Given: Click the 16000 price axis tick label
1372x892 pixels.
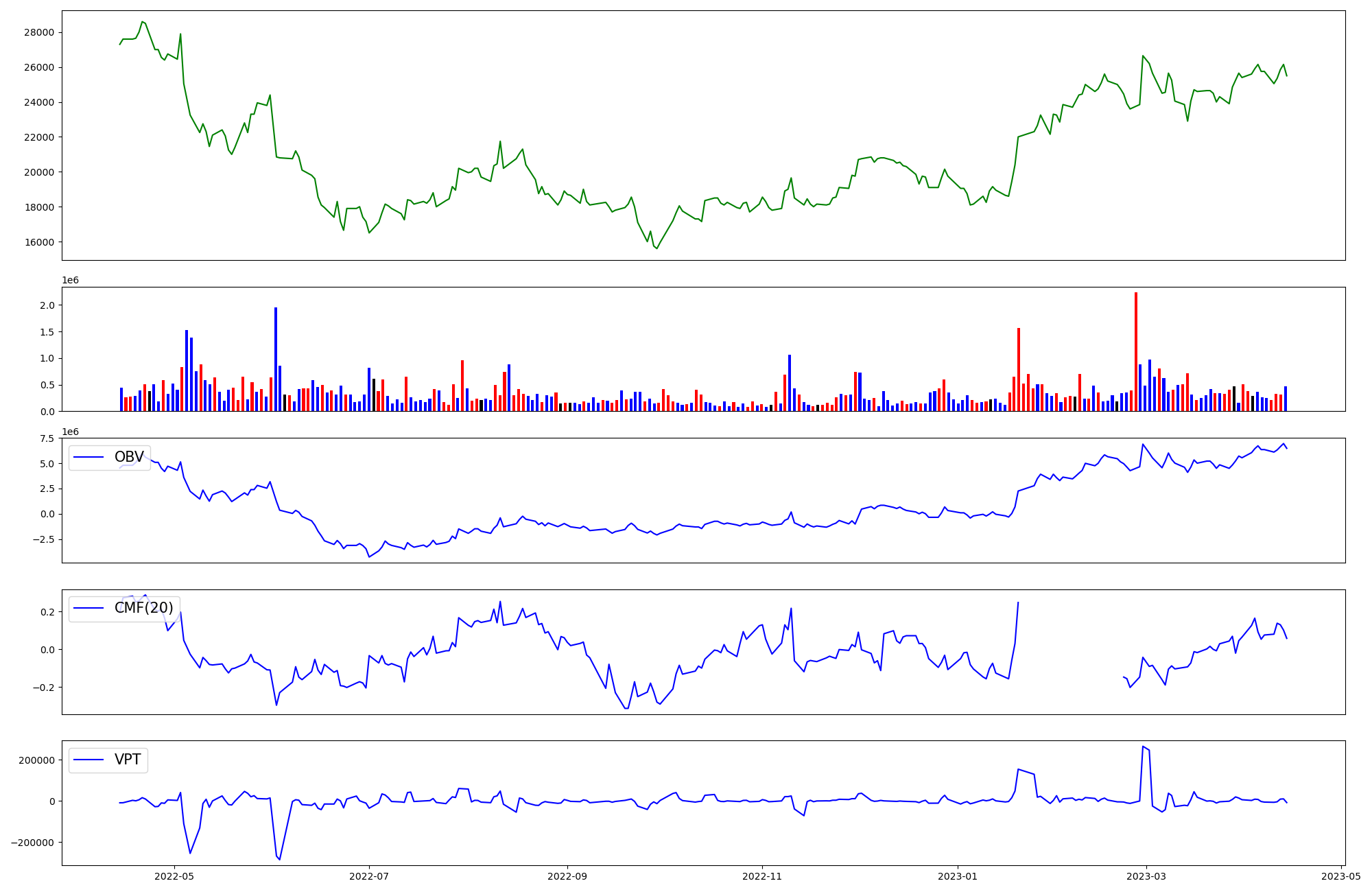Looking at the screenshot, I should (39, 242).
